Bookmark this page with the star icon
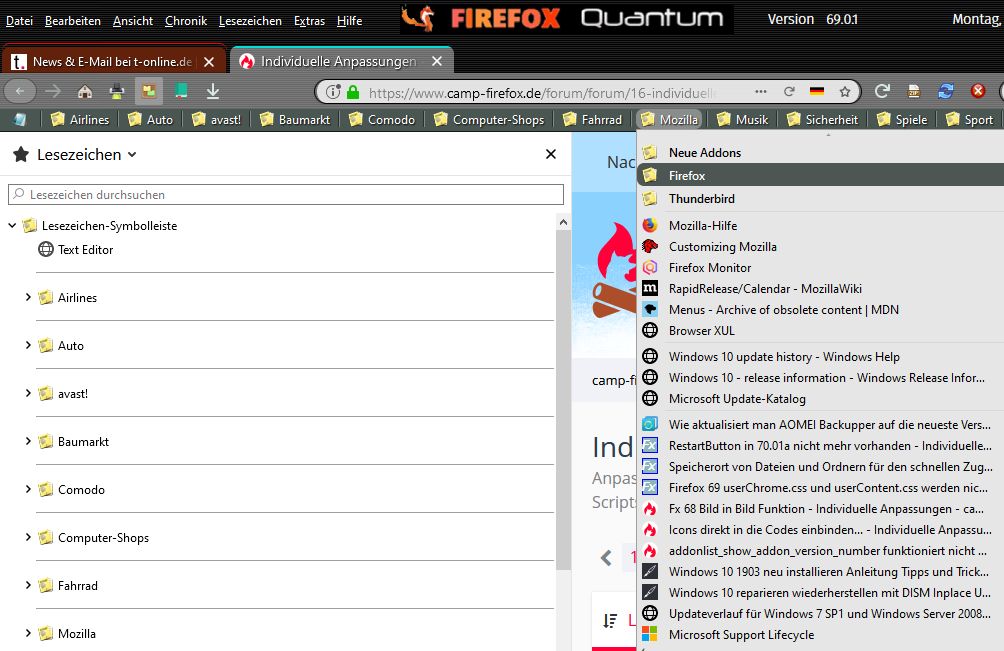Image resolution: width=1004 pixels, height=651 pixels. pos(845,92)
